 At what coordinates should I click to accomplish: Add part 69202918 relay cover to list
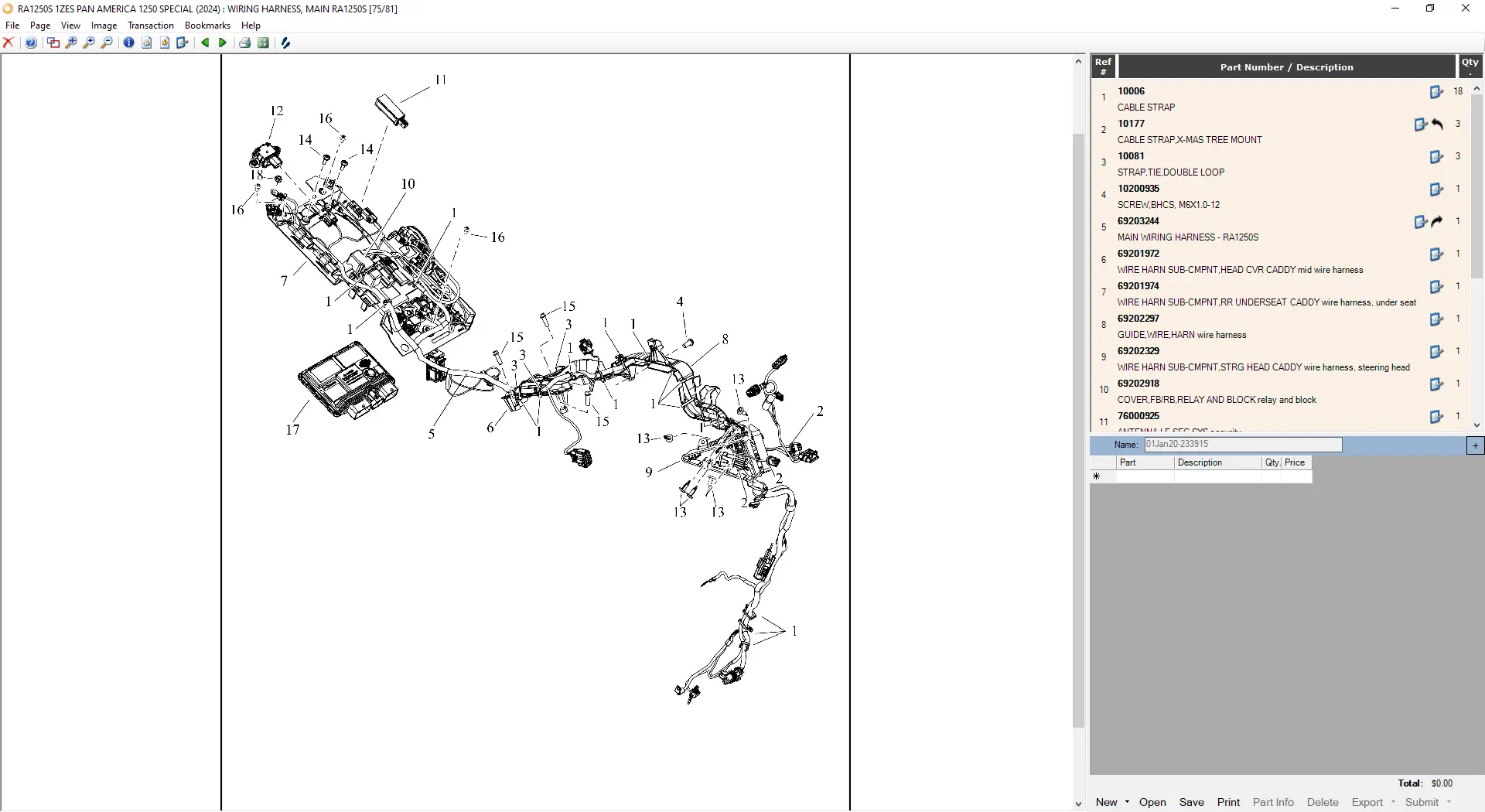pos(1436,384)
